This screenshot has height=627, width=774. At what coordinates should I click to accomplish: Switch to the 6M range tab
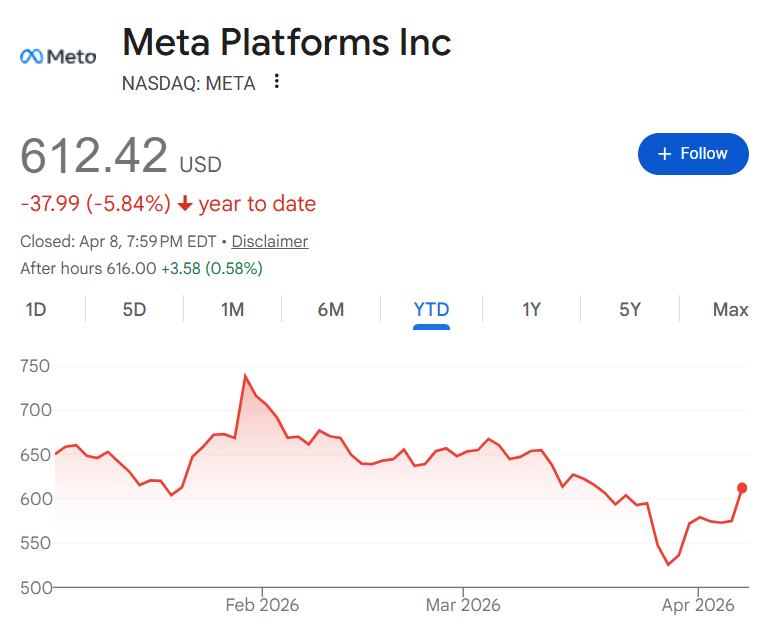click(331, 309)
